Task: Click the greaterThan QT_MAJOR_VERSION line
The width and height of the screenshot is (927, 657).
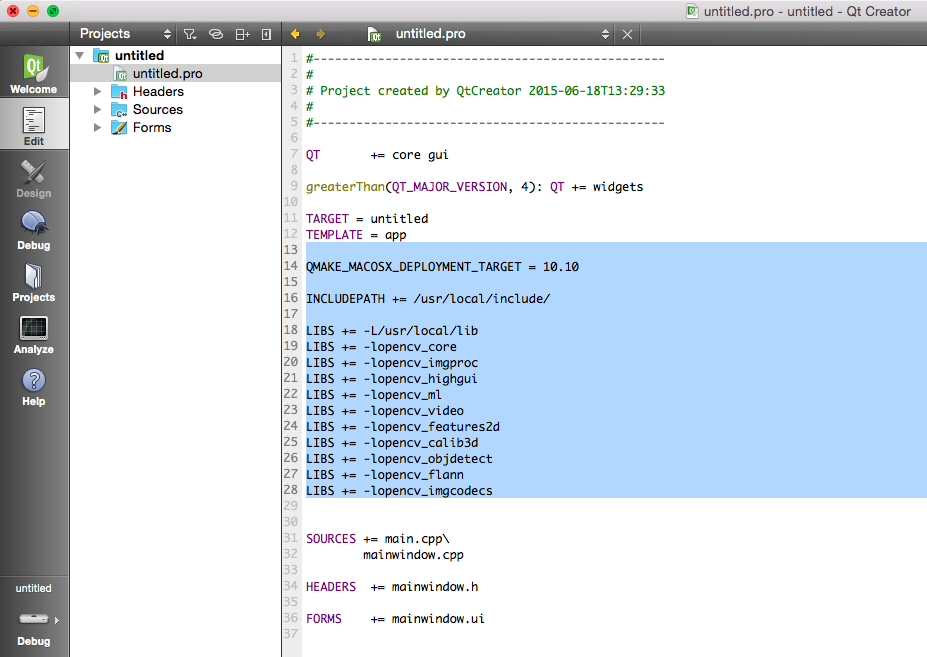Action: tap(475, 187)
